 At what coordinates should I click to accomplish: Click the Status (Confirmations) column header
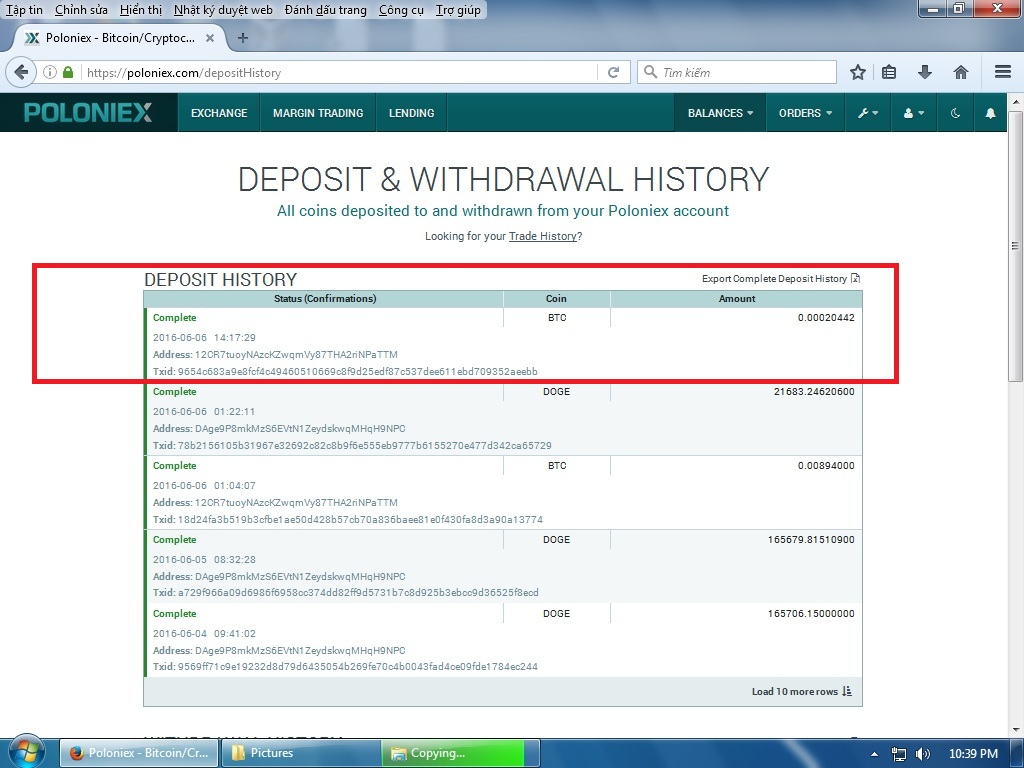(325, 298)
